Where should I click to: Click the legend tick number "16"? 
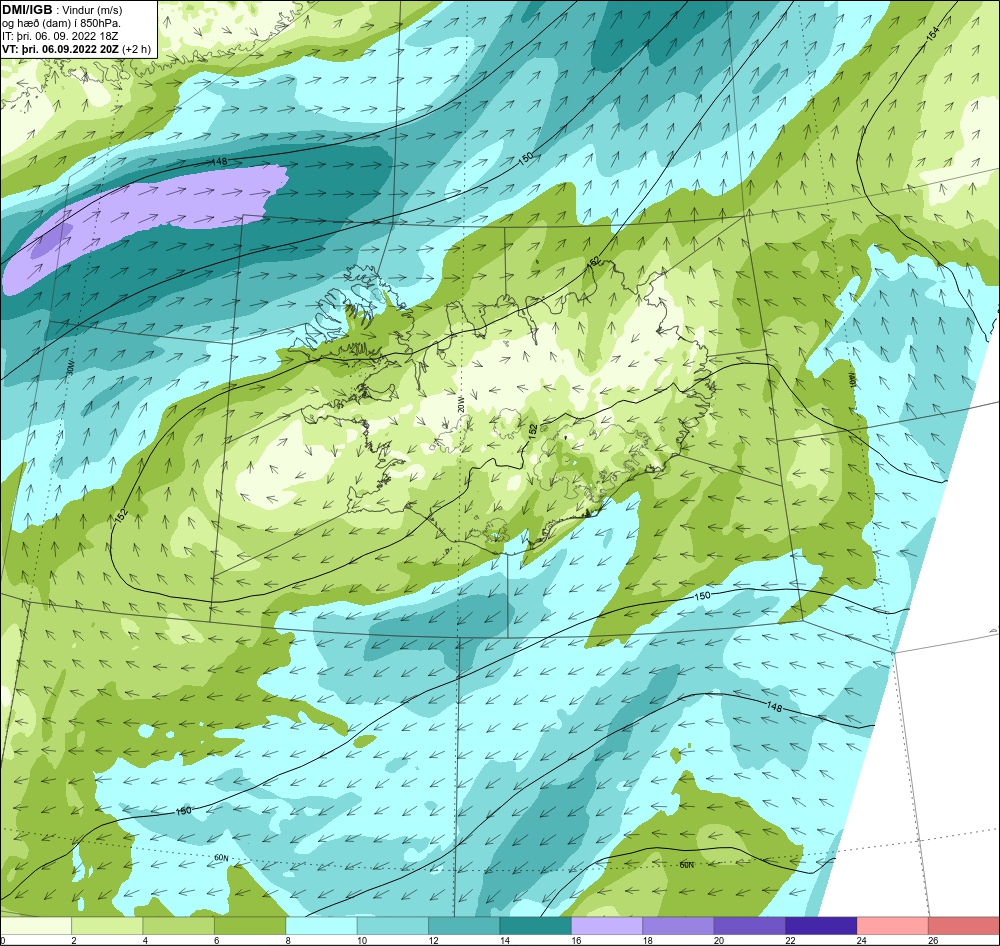tap(576, 940)
